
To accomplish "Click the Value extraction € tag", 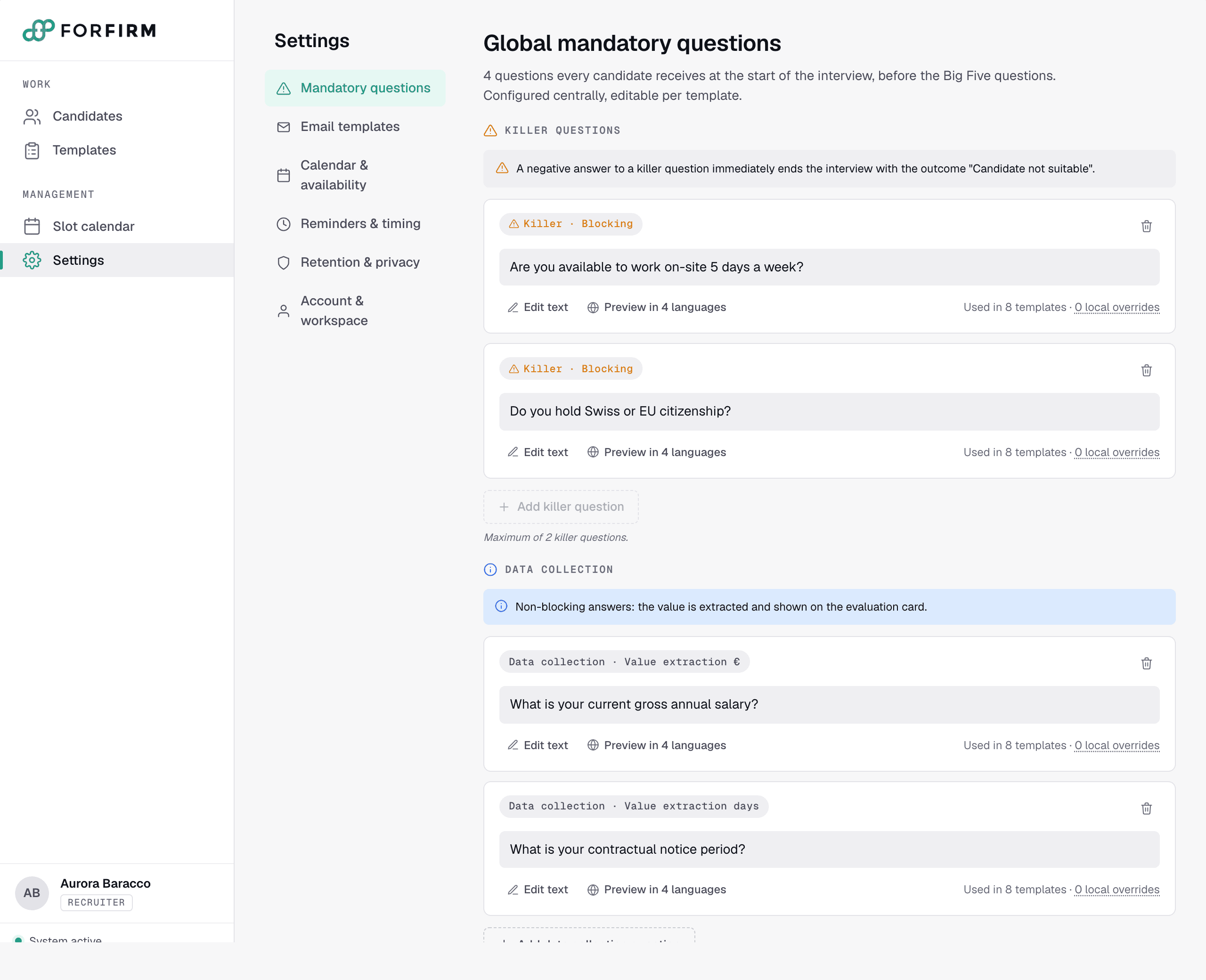I will (x=624, y=661).
